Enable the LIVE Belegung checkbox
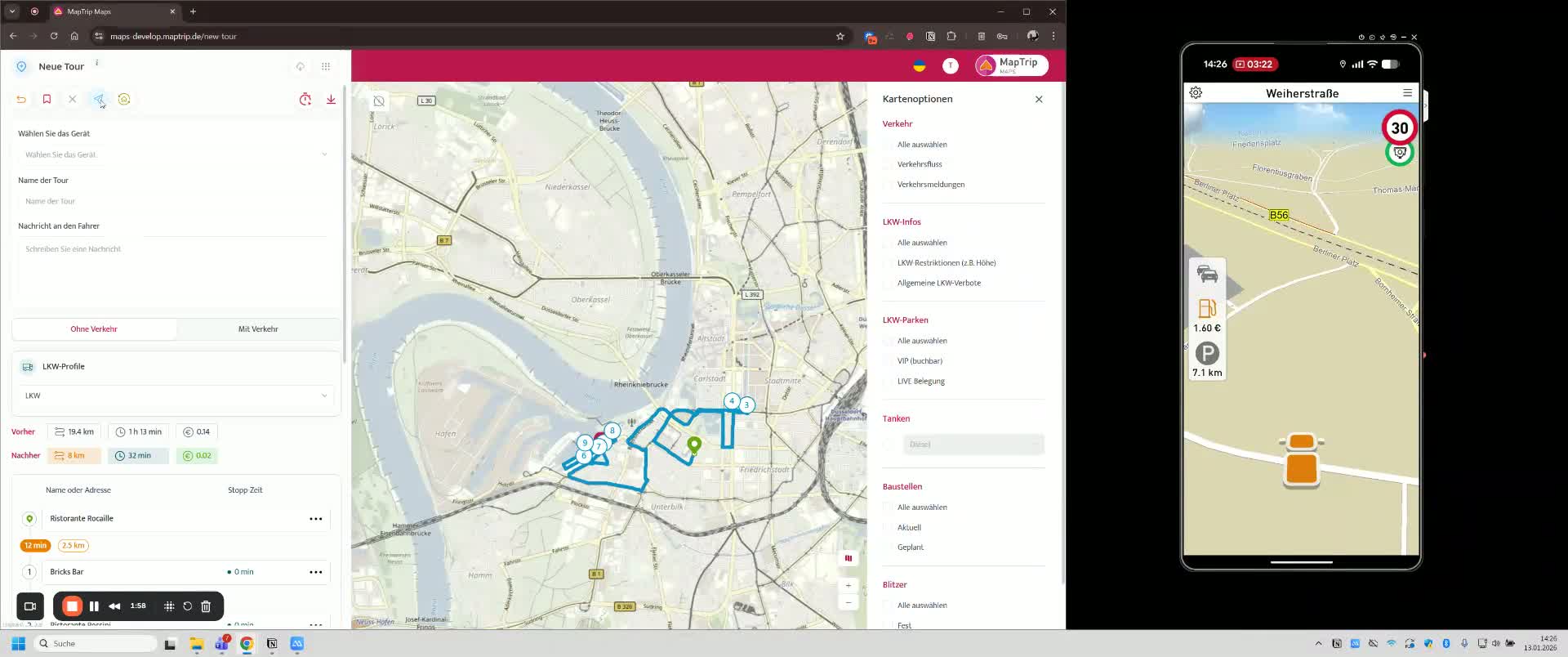The image size is (1568, 657). click(x=888, y=382)
